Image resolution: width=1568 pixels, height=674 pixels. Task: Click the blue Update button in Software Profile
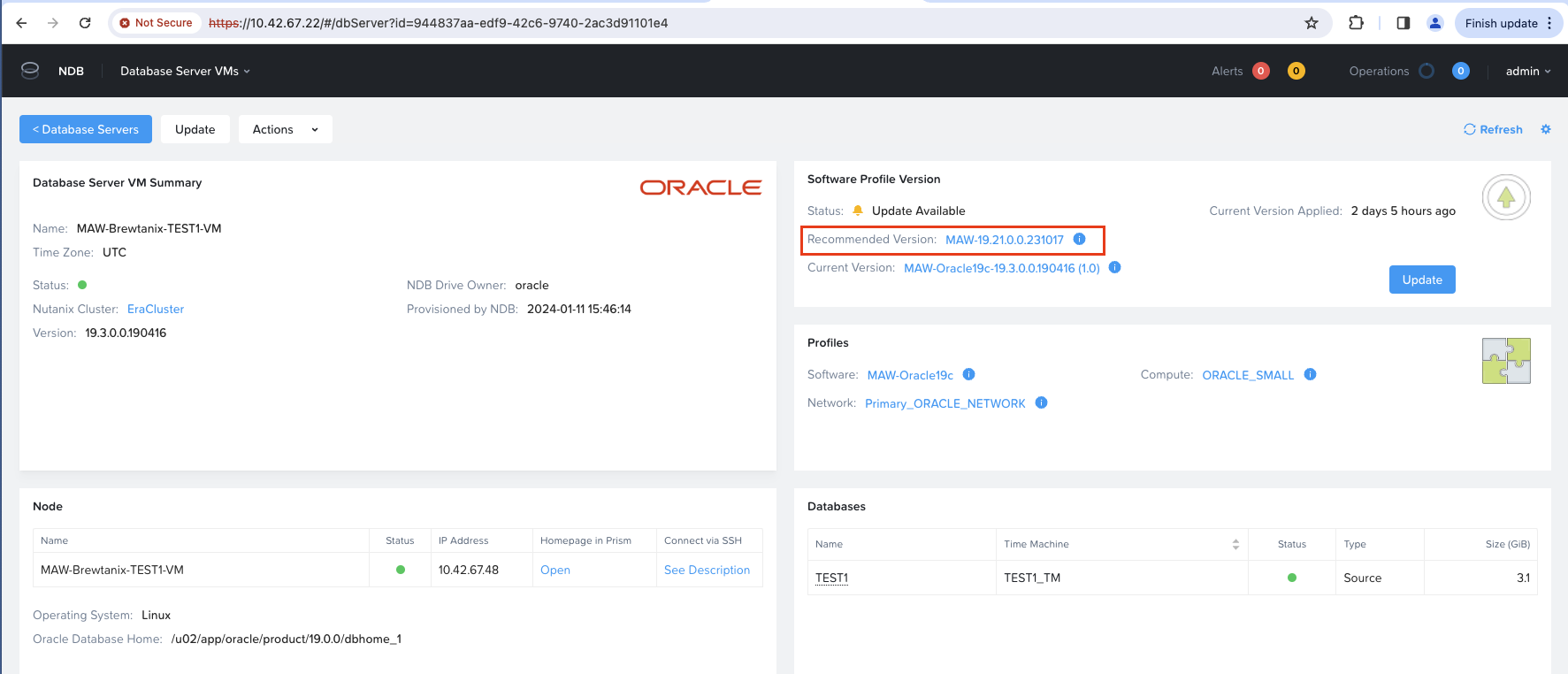pos(1421,280)
